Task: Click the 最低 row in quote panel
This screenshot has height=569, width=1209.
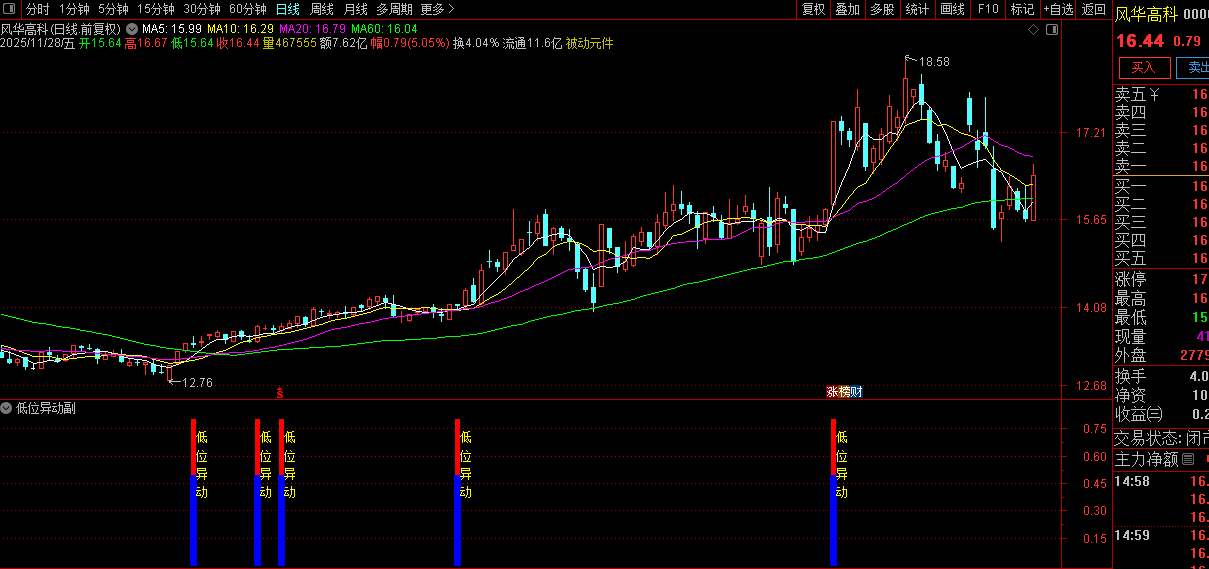Action: pos(1161,317)
